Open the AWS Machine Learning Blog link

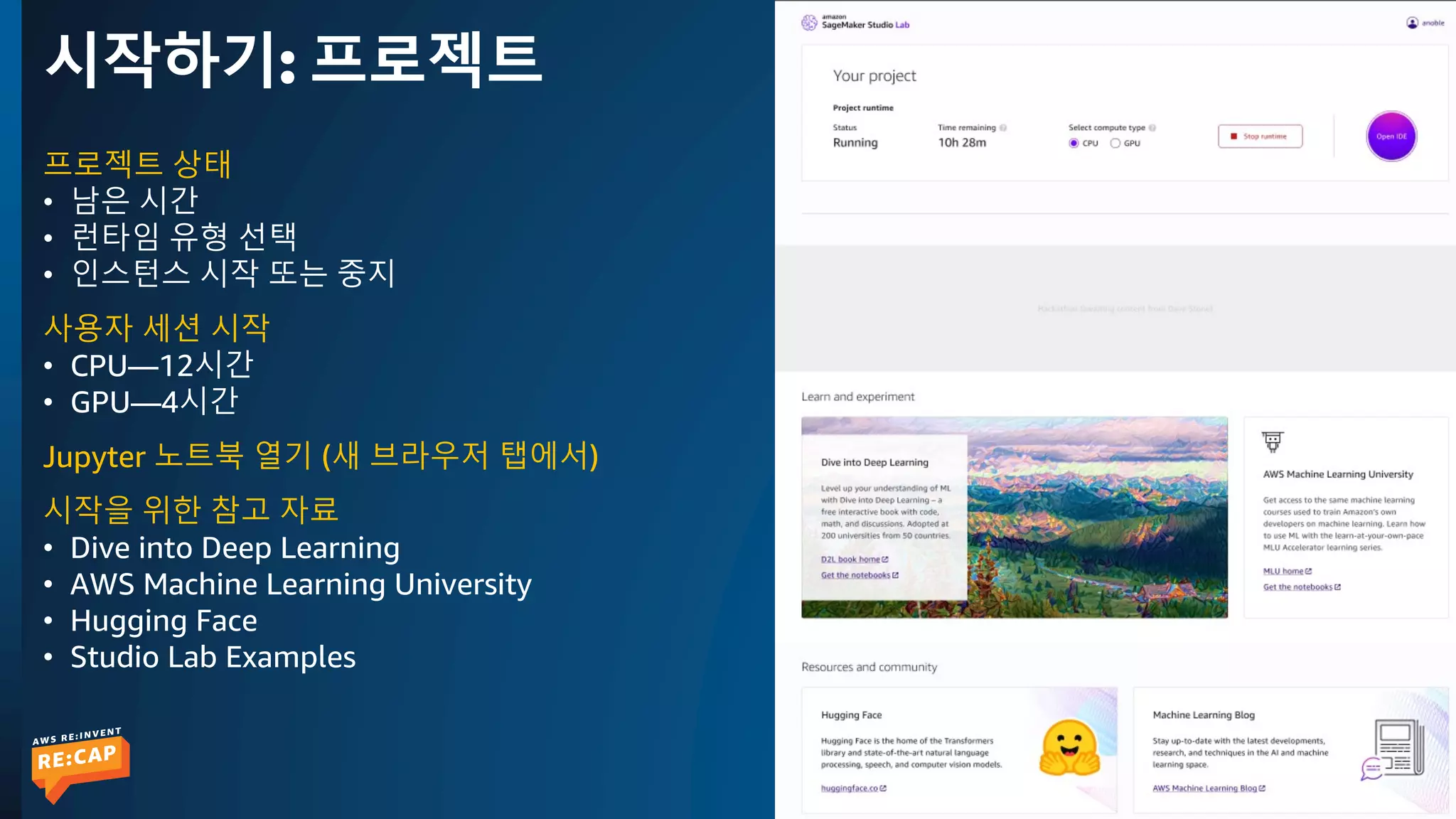1204,788
